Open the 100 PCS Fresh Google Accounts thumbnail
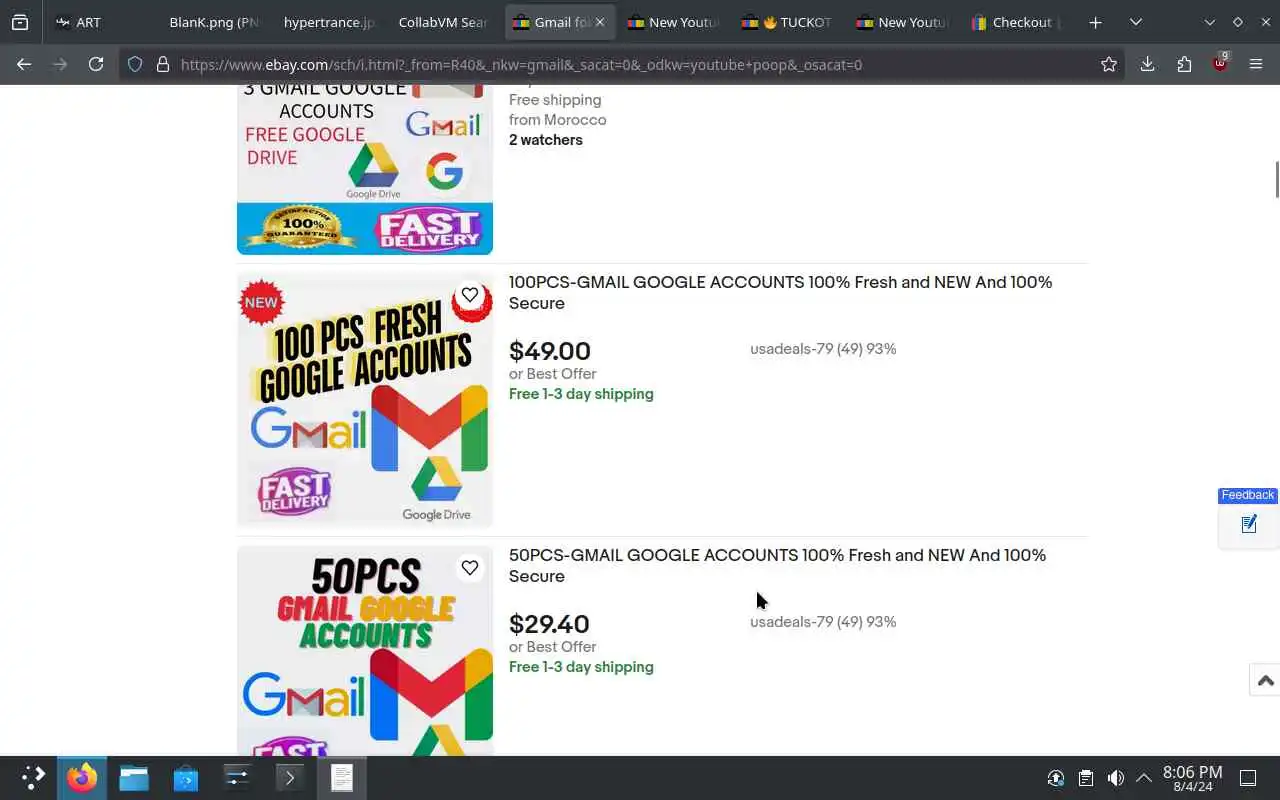 (x=365, y=400)
